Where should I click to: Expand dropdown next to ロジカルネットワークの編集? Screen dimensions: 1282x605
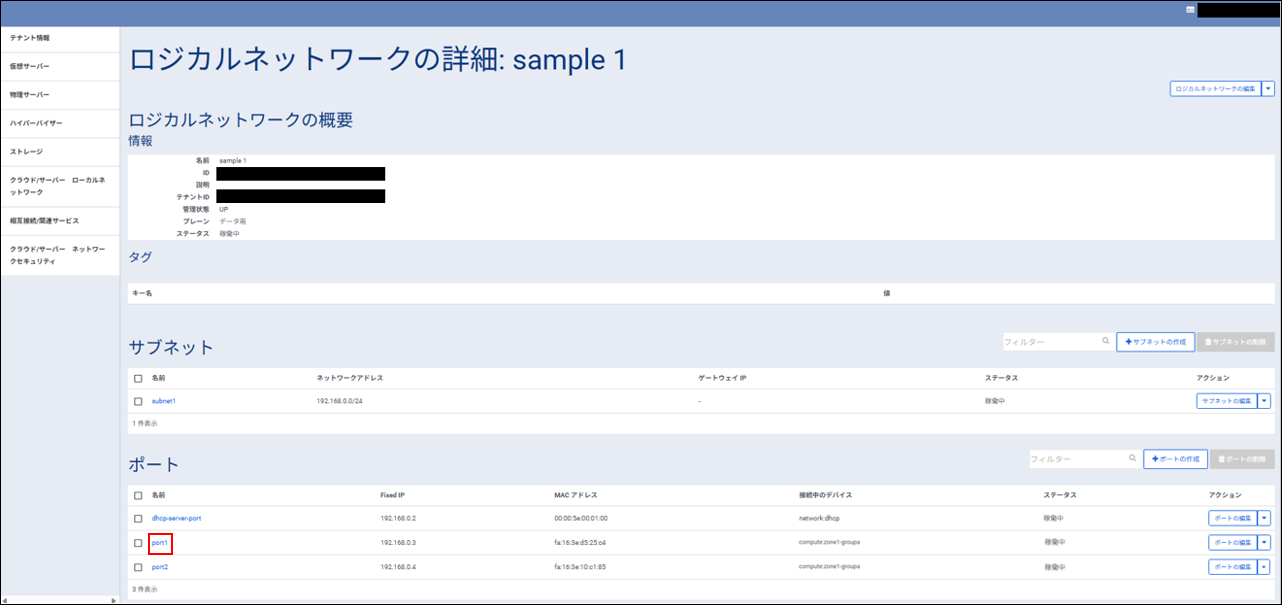click(x=1268, y=89)
